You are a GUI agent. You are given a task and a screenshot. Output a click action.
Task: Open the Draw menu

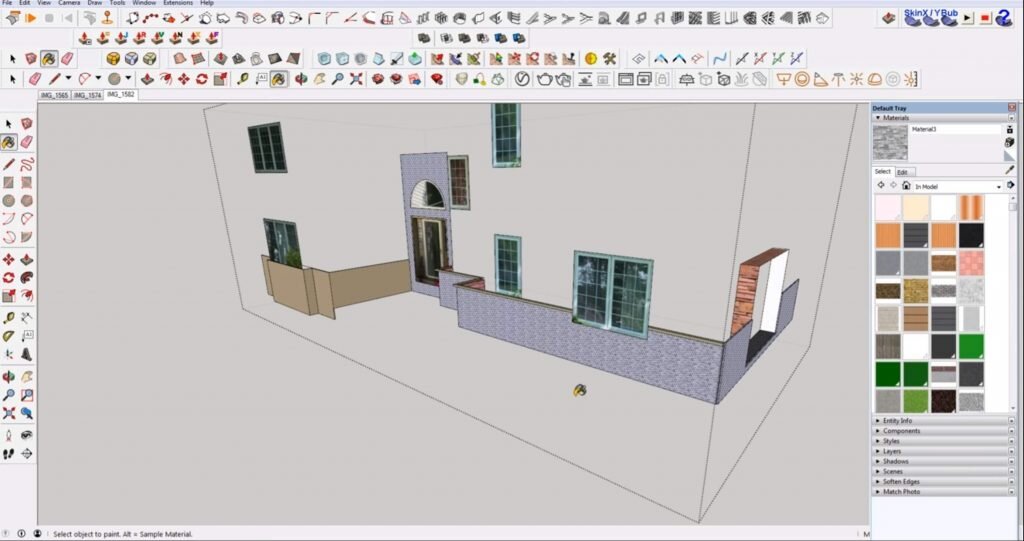click(x=95, y=3)
